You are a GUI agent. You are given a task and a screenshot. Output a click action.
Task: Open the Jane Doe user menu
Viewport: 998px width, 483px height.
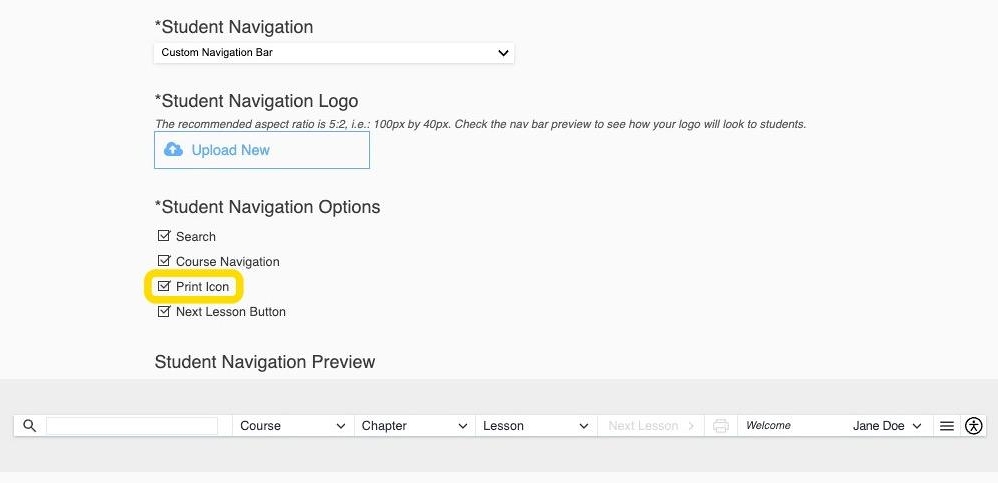tap(886, 426)
